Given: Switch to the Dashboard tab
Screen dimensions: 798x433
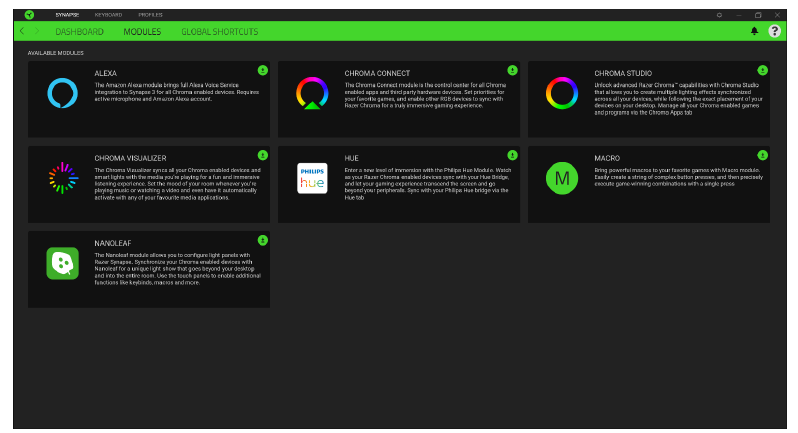Looking at the screenshot, I should [79, 32].
